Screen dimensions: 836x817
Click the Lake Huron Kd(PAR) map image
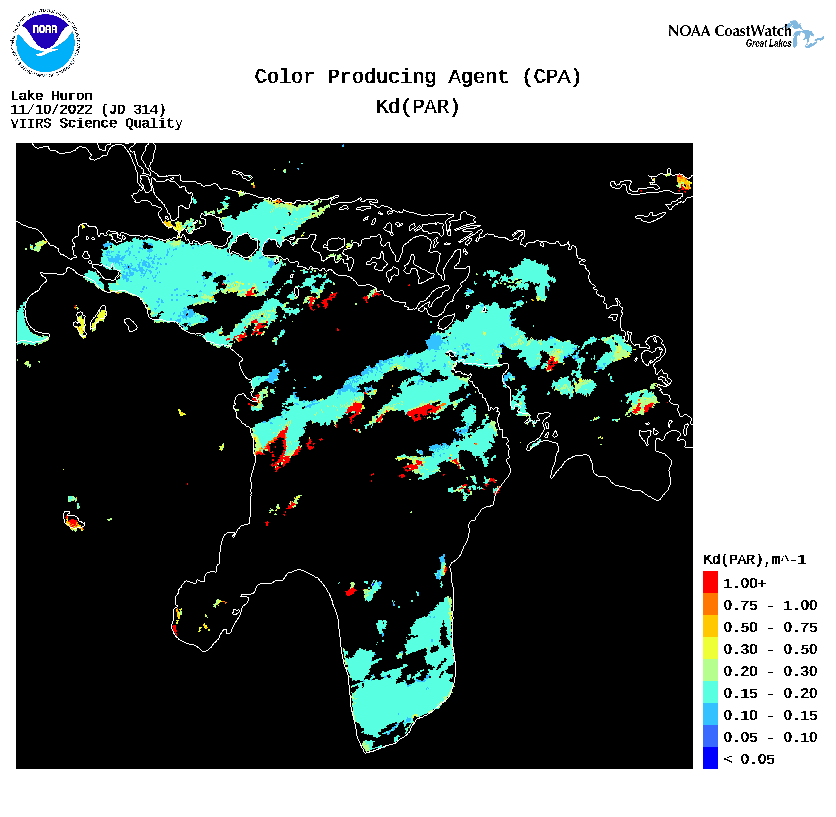355,456
